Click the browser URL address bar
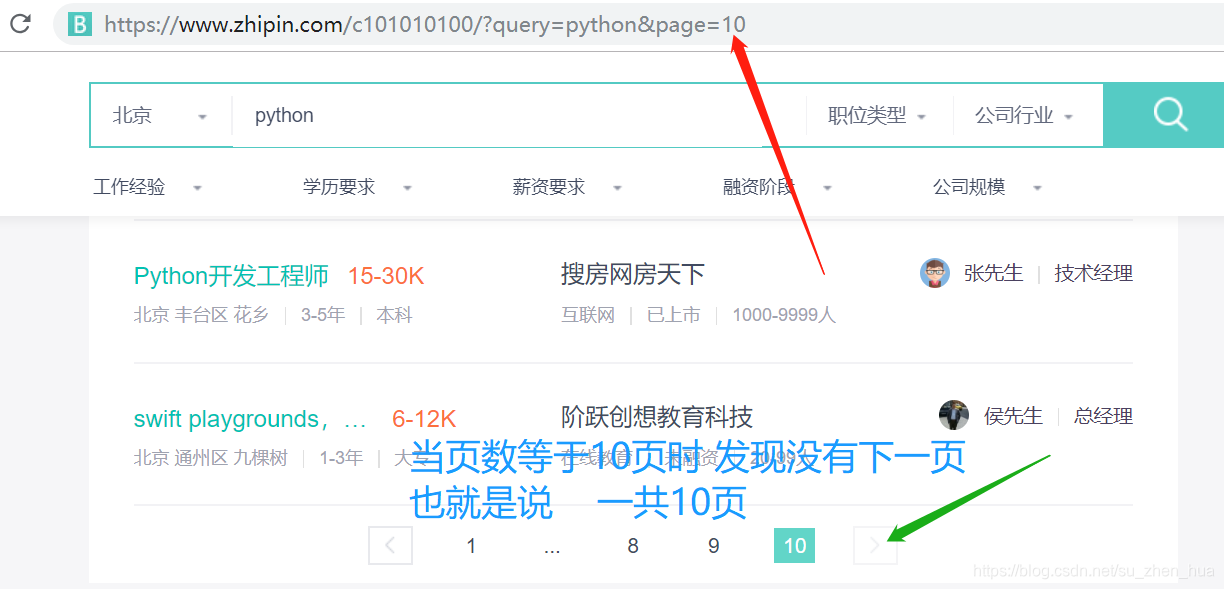Screen dimensions: 1224x589 (x=640, y=25)
